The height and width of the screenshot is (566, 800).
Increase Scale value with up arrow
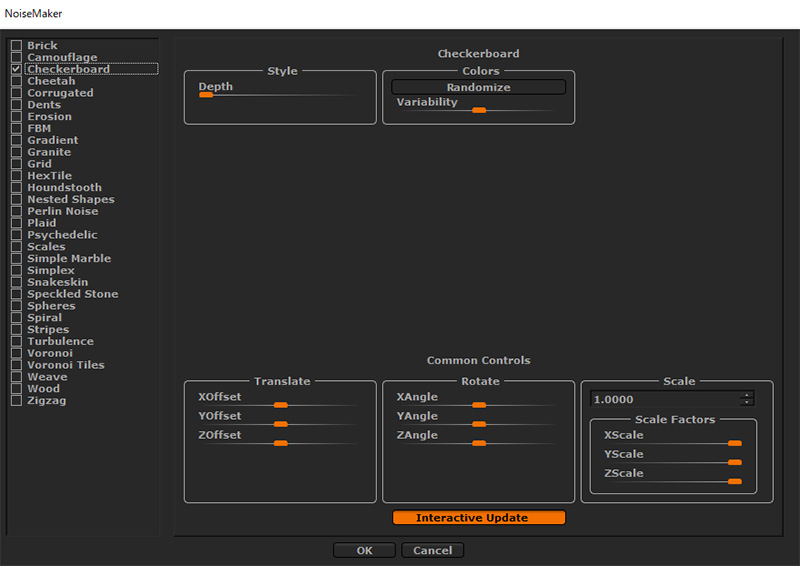(x=745, y=395)
